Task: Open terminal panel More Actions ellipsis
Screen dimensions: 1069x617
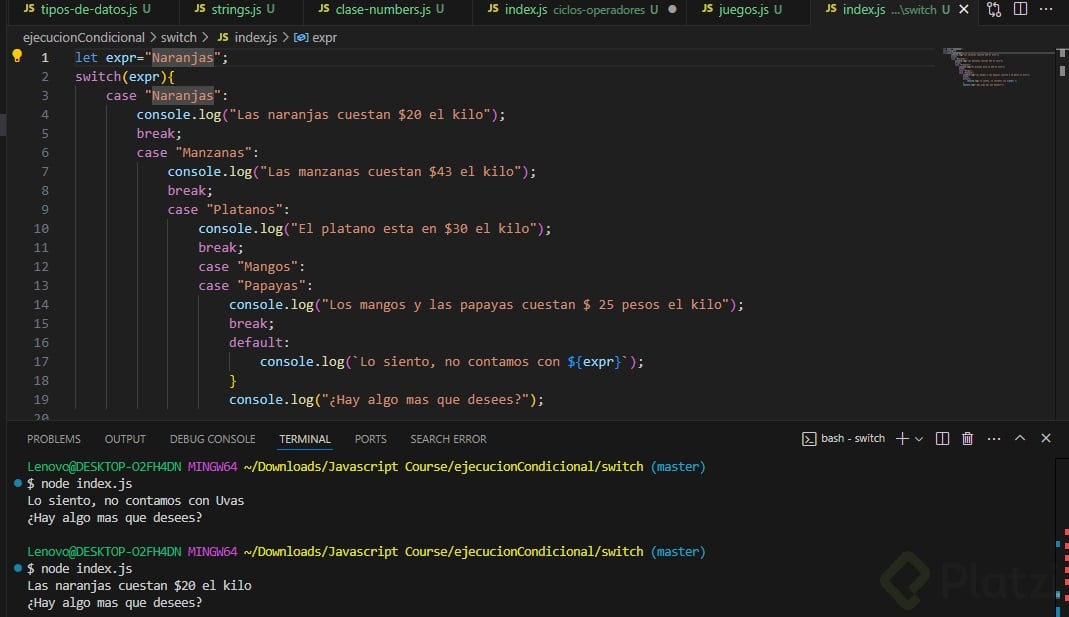Action: 994,438
